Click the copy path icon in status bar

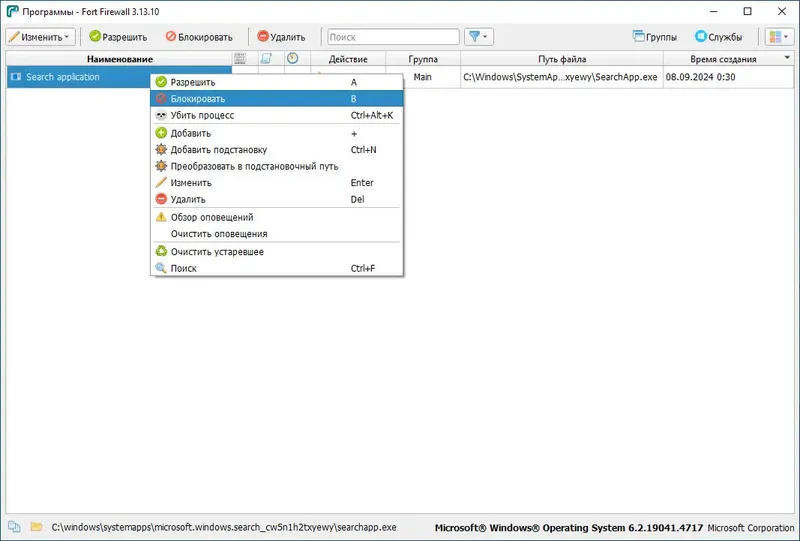(14, 527)
